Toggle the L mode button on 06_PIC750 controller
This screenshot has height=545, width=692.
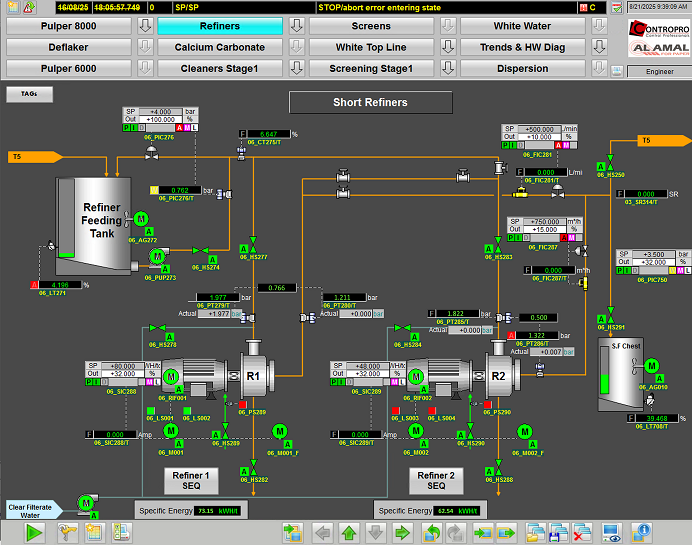[689, 271]
